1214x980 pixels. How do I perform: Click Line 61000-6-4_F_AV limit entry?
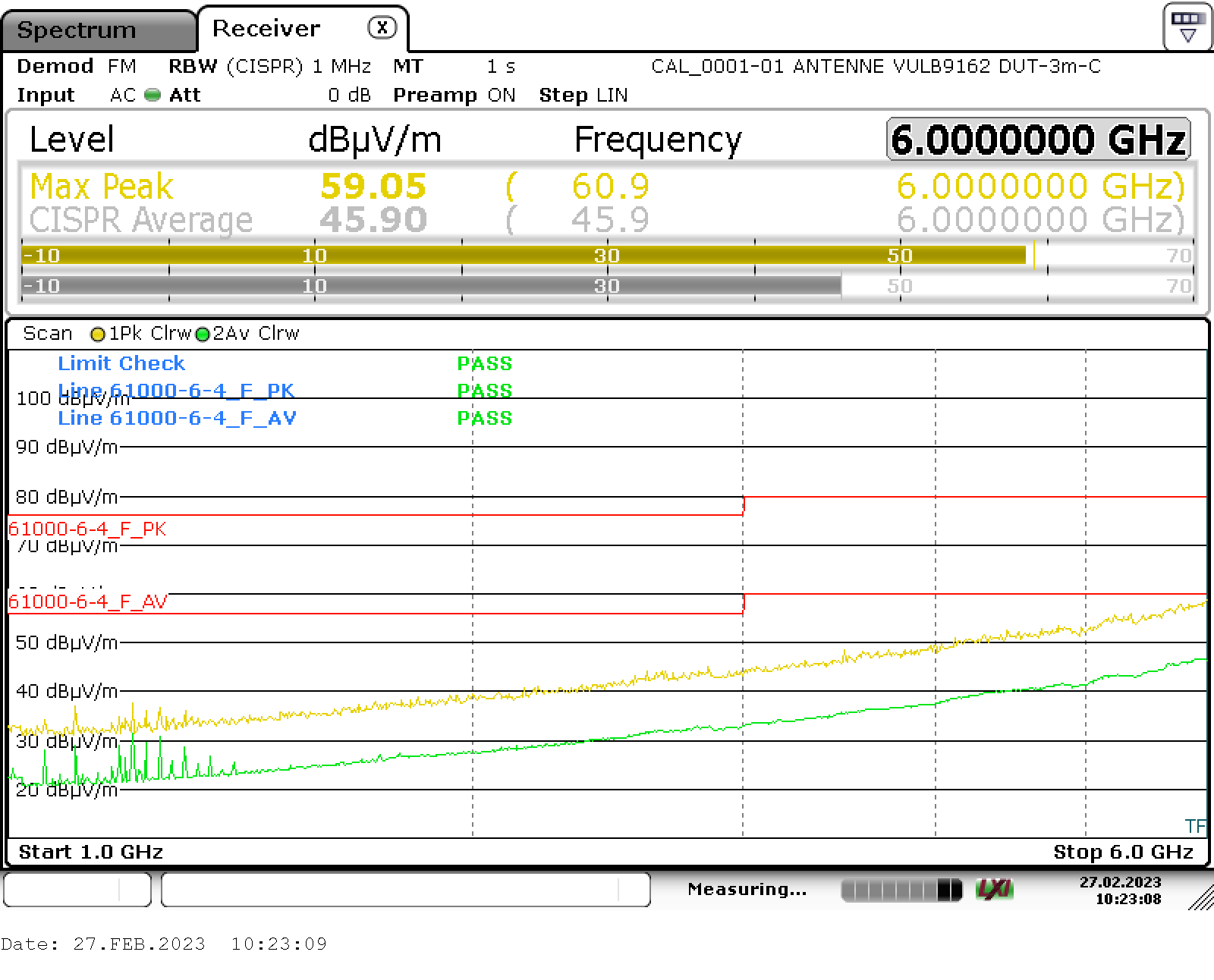(177, 418)
